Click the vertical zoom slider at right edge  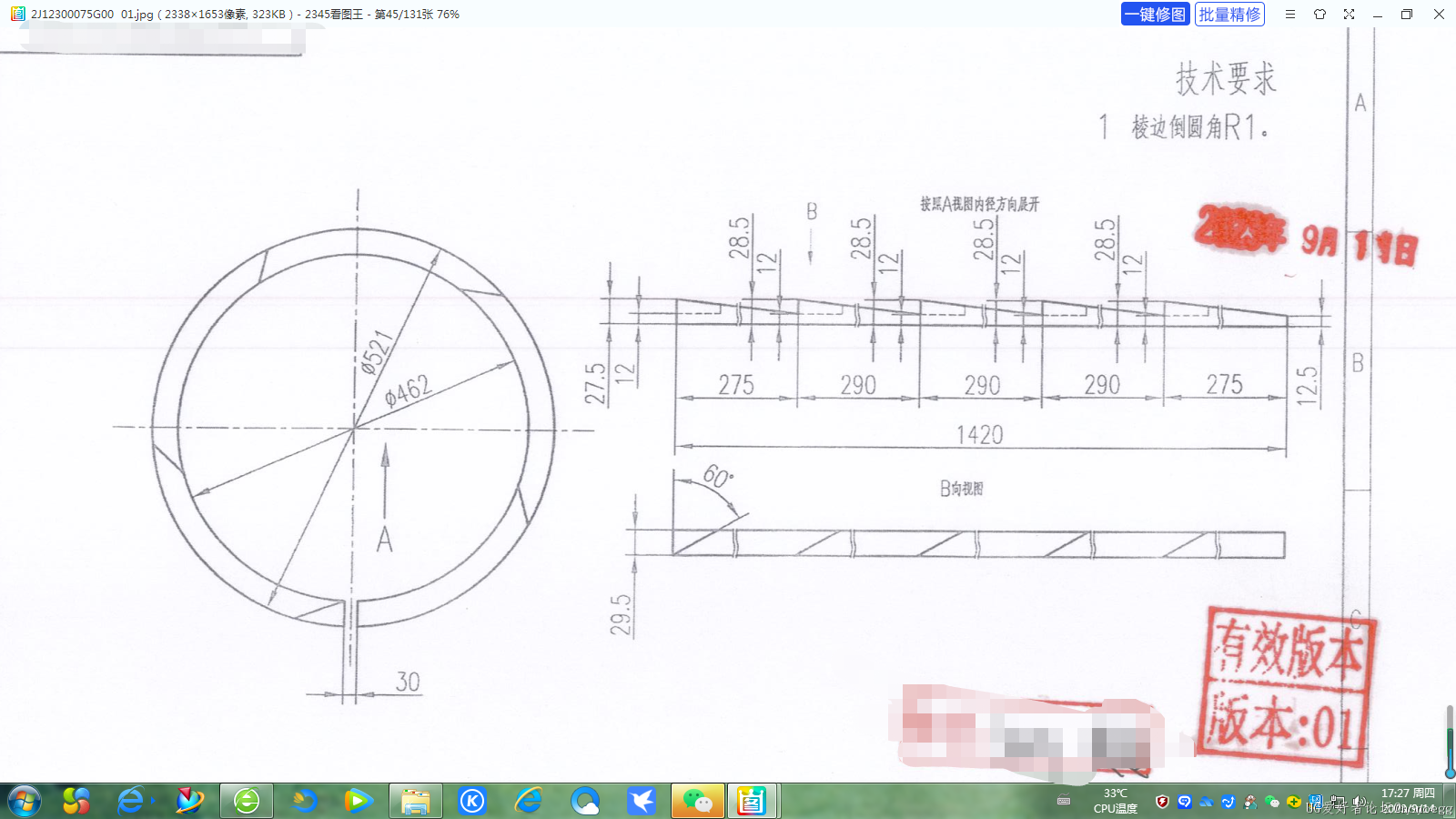(x=1450, y=742)
